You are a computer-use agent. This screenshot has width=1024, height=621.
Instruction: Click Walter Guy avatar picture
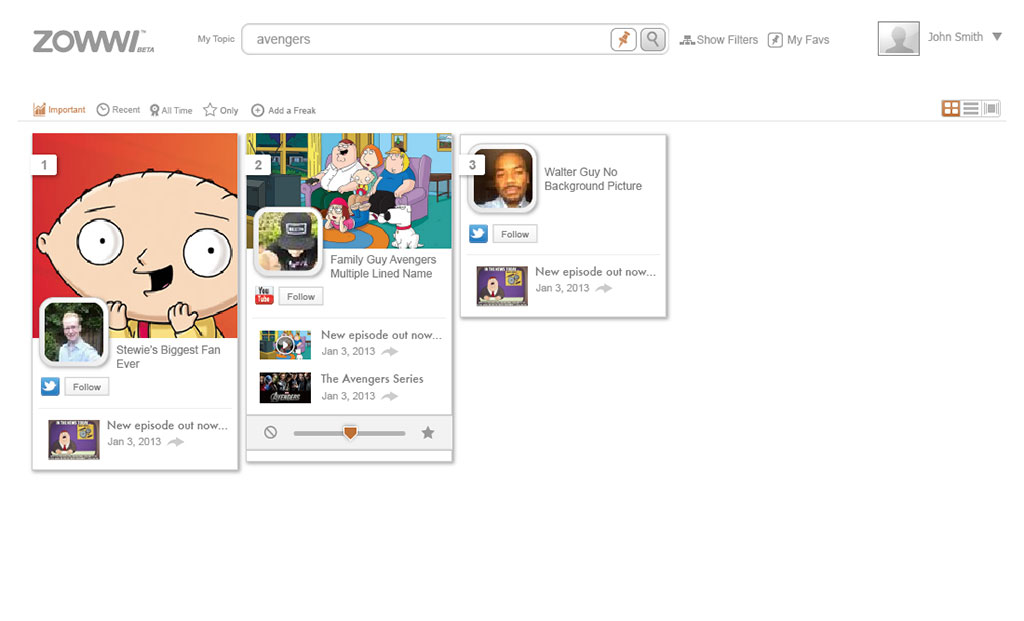[502, 178]
